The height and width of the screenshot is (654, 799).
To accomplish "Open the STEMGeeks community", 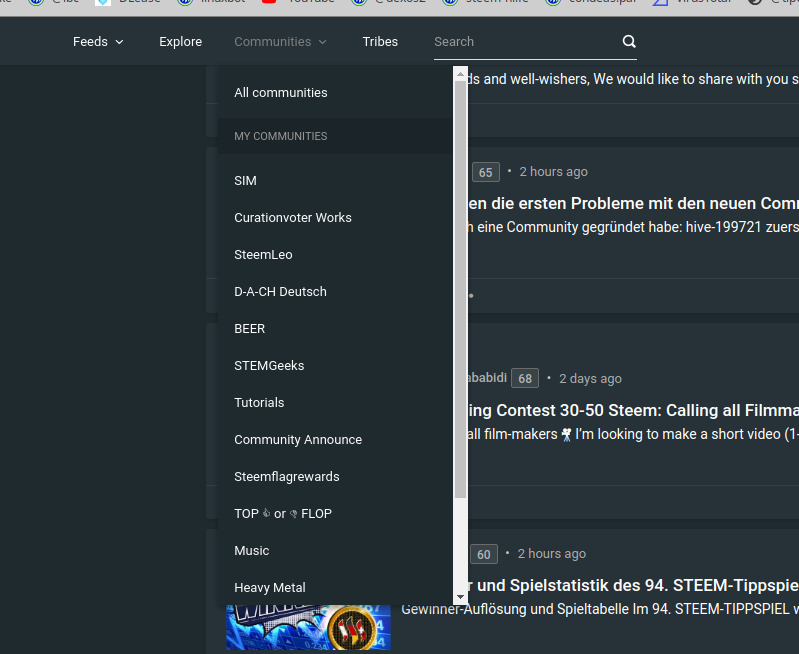I will tap(269, 366).
